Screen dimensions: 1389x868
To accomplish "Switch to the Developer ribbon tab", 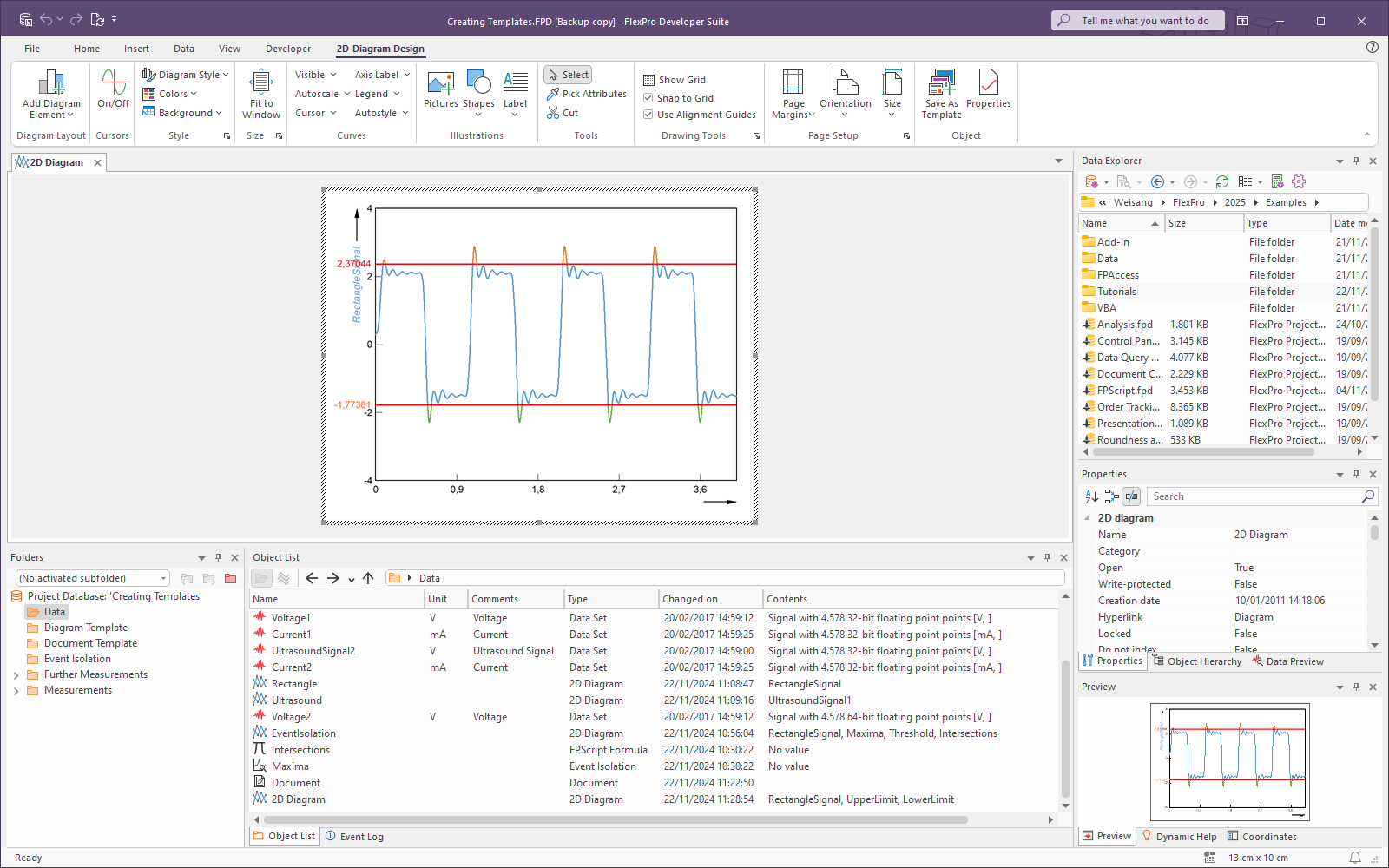I will pyautogui.click(x=288, y=49).
